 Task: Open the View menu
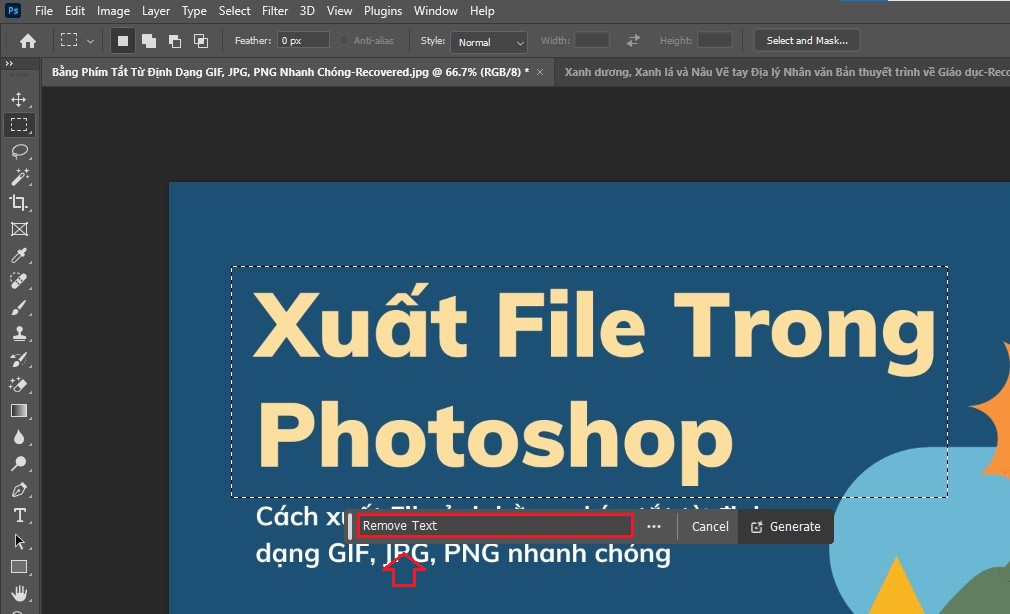[339, 11]
